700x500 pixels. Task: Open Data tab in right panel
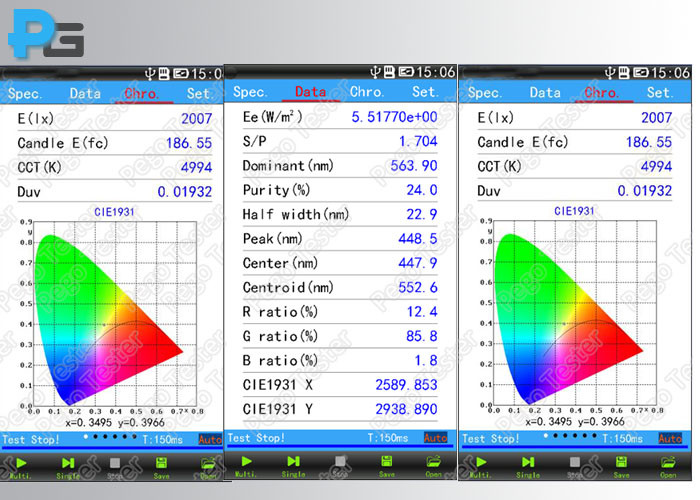(x=545, y=93)
